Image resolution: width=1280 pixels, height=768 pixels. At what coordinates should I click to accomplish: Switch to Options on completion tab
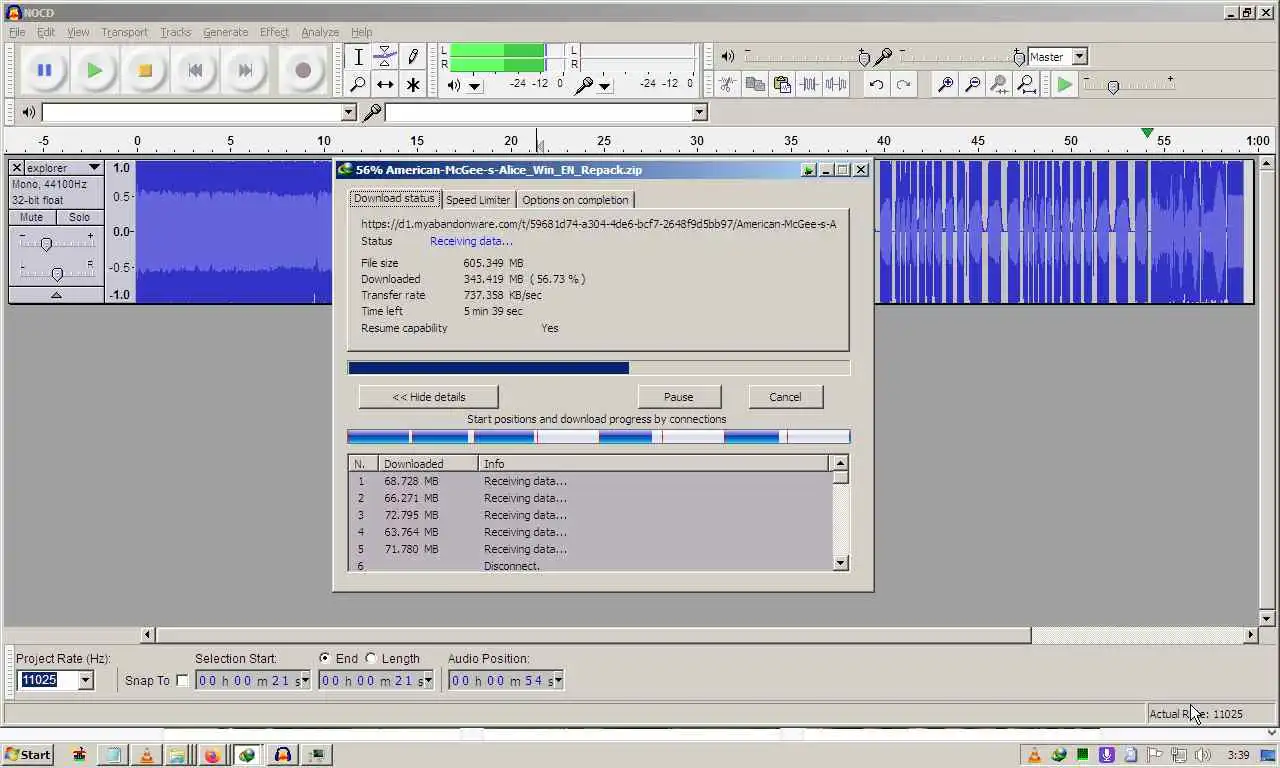575,200
